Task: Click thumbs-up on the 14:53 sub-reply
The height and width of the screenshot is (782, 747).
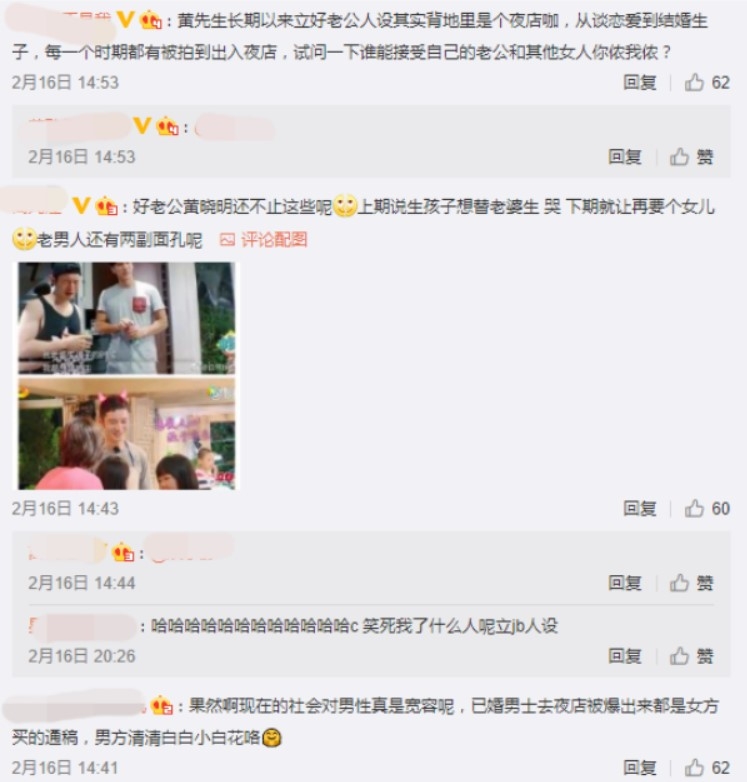Action: click(691, 157)
